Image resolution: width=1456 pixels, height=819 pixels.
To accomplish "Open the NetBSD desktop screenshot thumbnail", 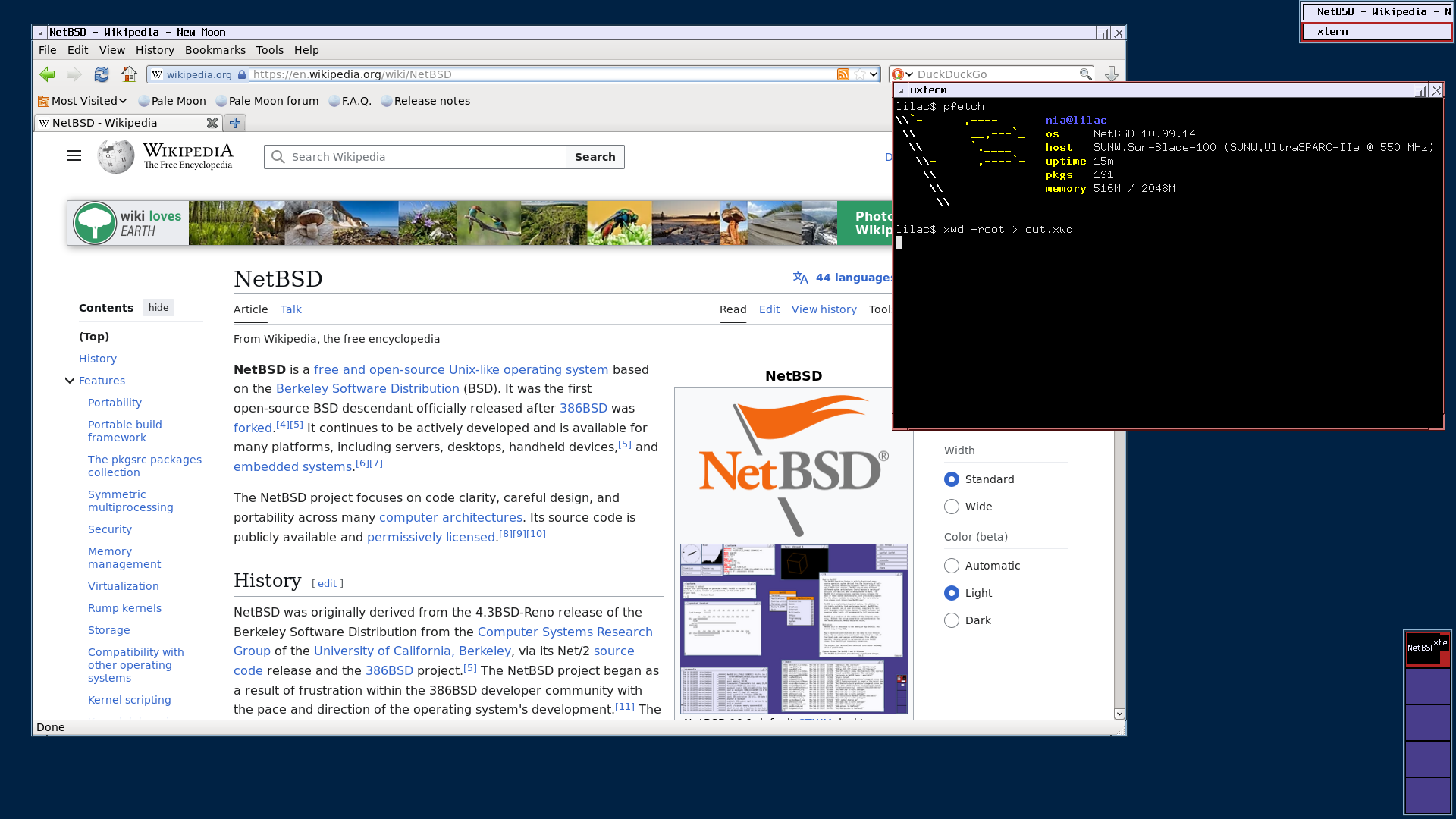I will [794, 629].
